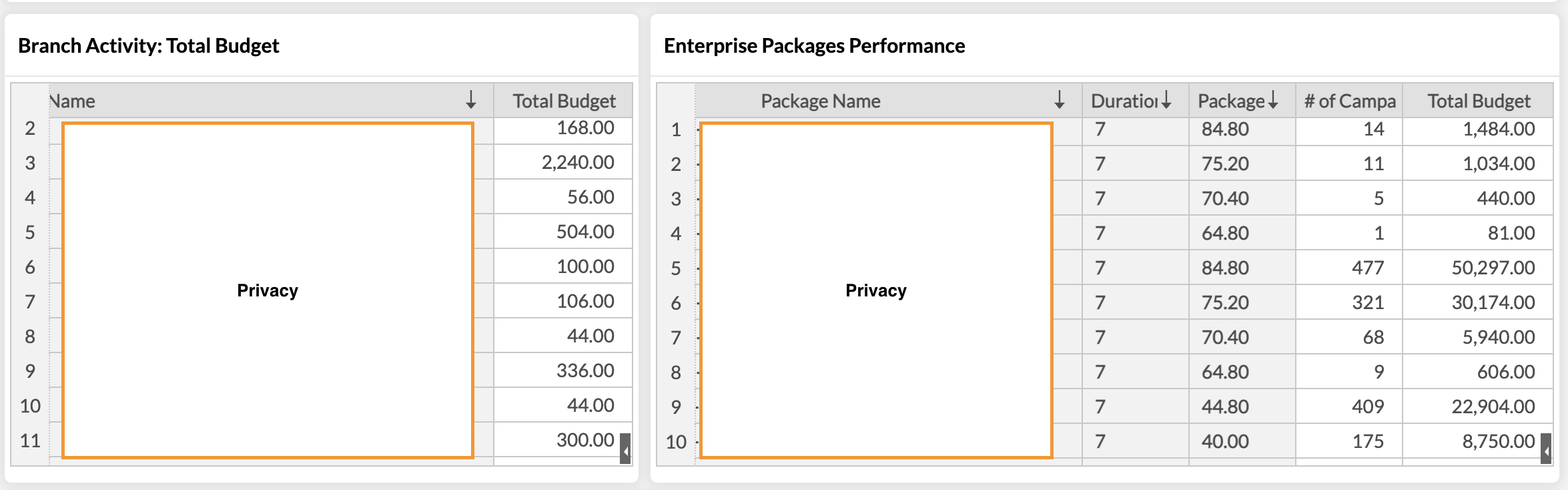Screen dimensions: 1568x490
Task: Select row 5 header in Enterprise Packages table
Action: click(676, 268)
